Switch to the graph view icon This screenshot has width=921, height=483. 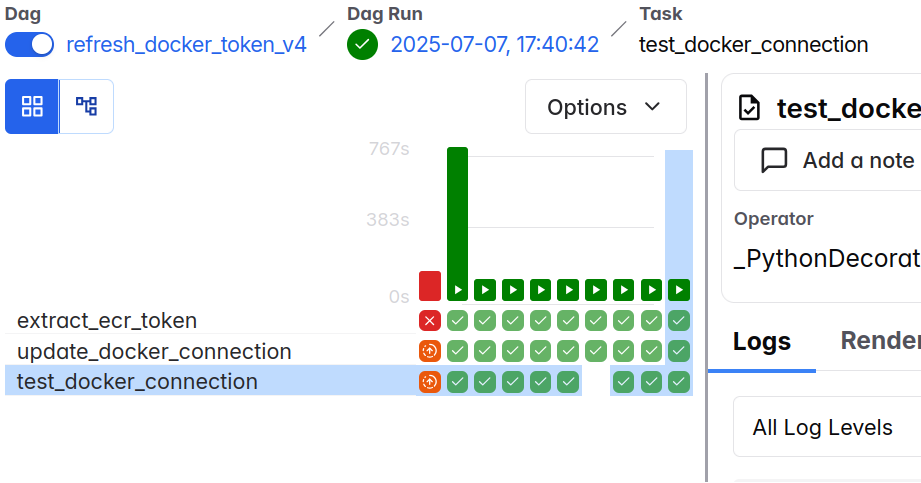[x=86, y=106]
